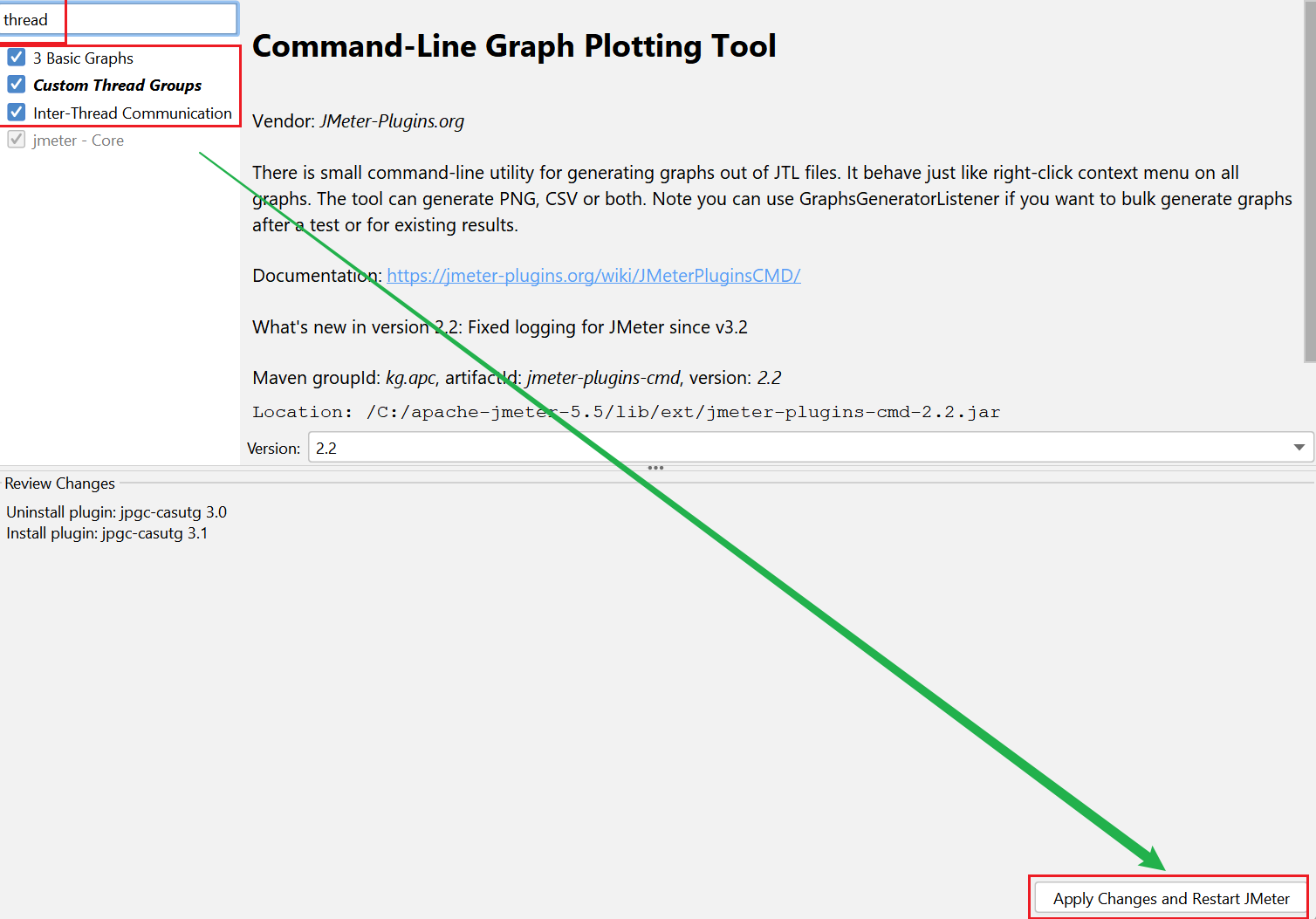The image size is (1316, 919).
Task: Click the 'What's new in version 2.2' line
Action: [x=500, y=327]
